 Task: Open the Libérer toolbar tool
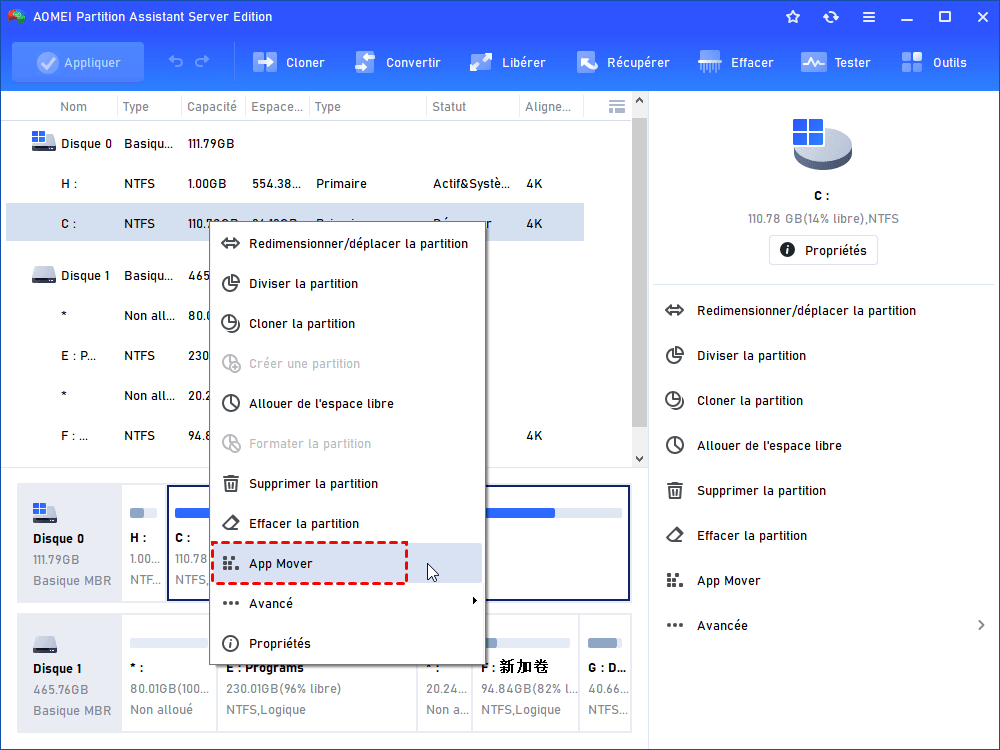coord(507,62)
